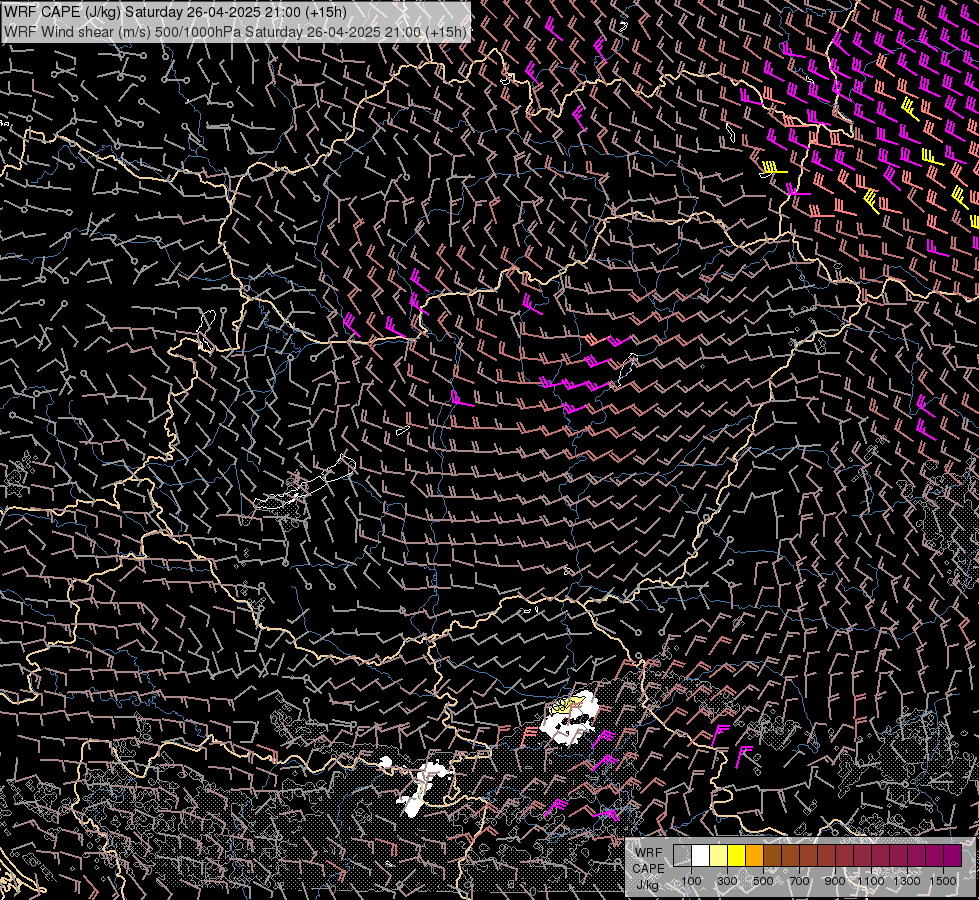This screenshot has height=900, width=979.
Task: Click the legend value 700
Action: [x=799, y=881]
